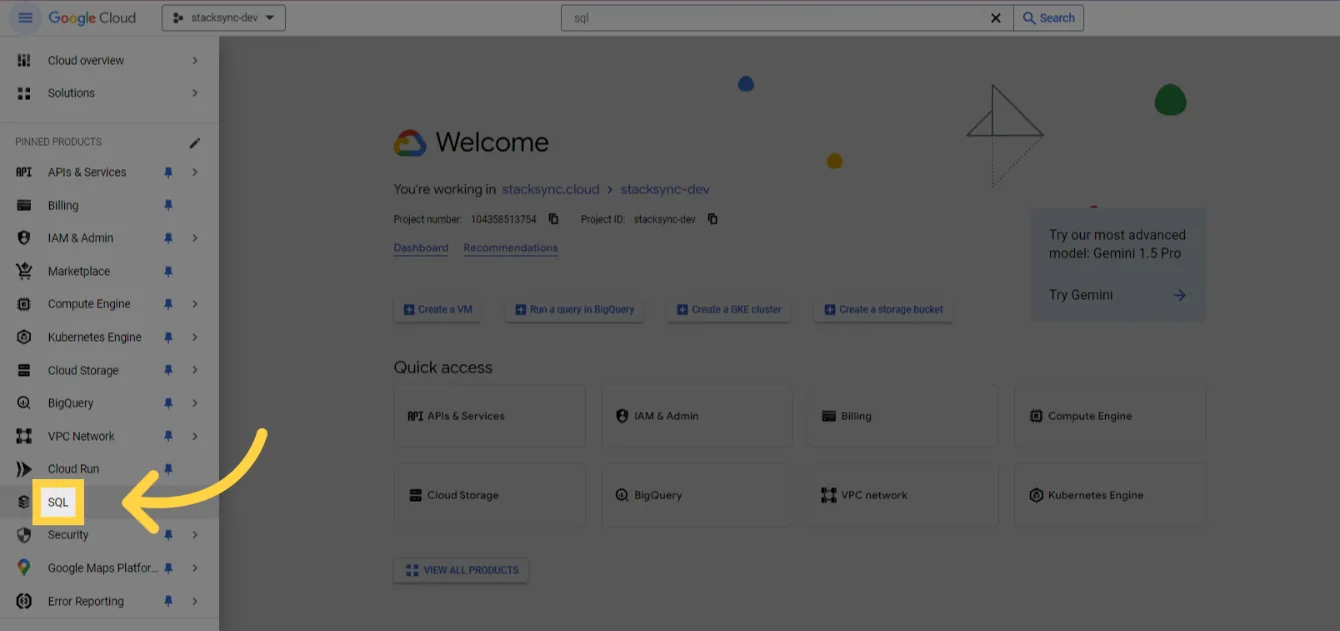The height and width of the screenshot is (631, 1340).
Task: Open the stacksync-dev project selector
Action: [x=223, y=18]
